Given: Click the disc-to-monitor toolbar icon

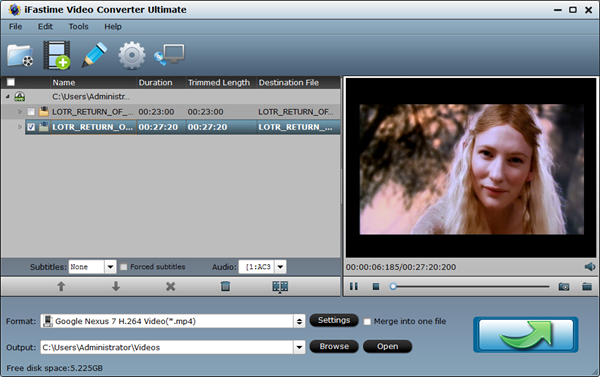Looking at the screenshot, I should pyautogui.click(x=169, y=55).
